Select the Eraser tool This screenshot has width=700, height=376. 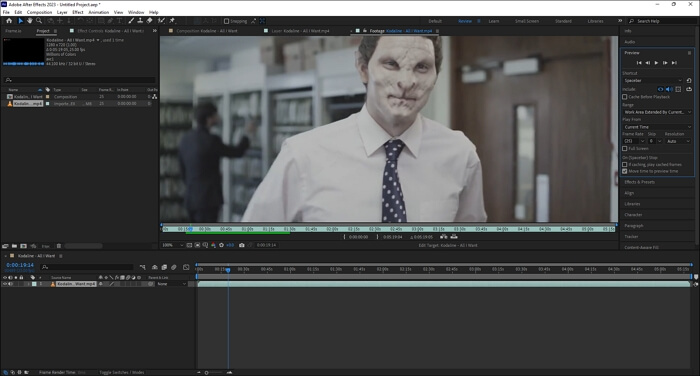[x=149, y=21]
